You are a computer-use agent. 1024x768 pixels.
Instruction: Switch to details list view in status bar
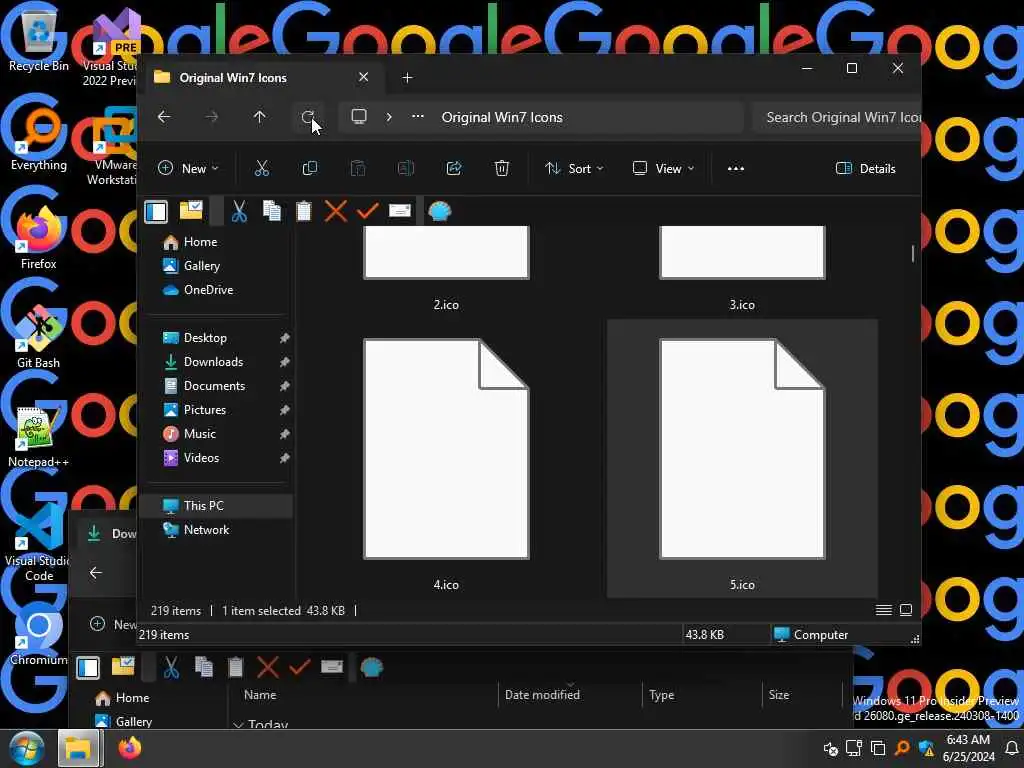[x=884, y=610]
